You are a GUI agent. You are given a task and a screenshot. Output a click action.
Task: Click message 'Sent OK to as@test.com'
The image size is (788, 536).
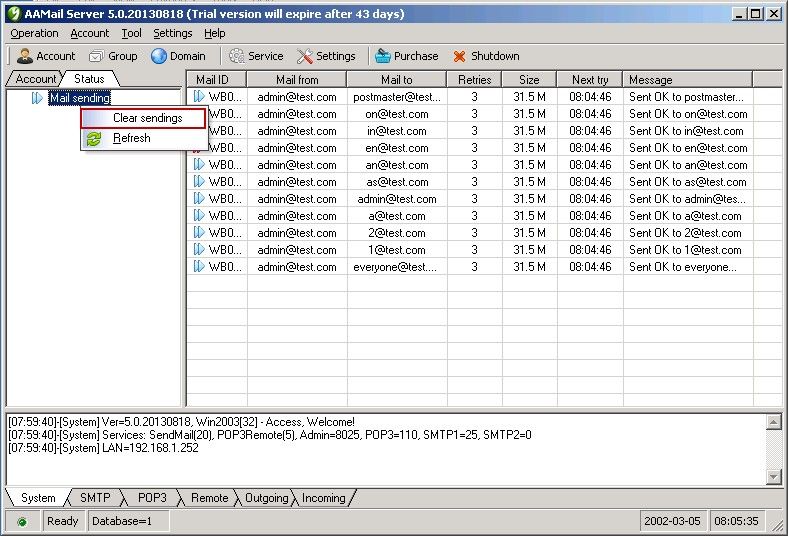[687, 182]
